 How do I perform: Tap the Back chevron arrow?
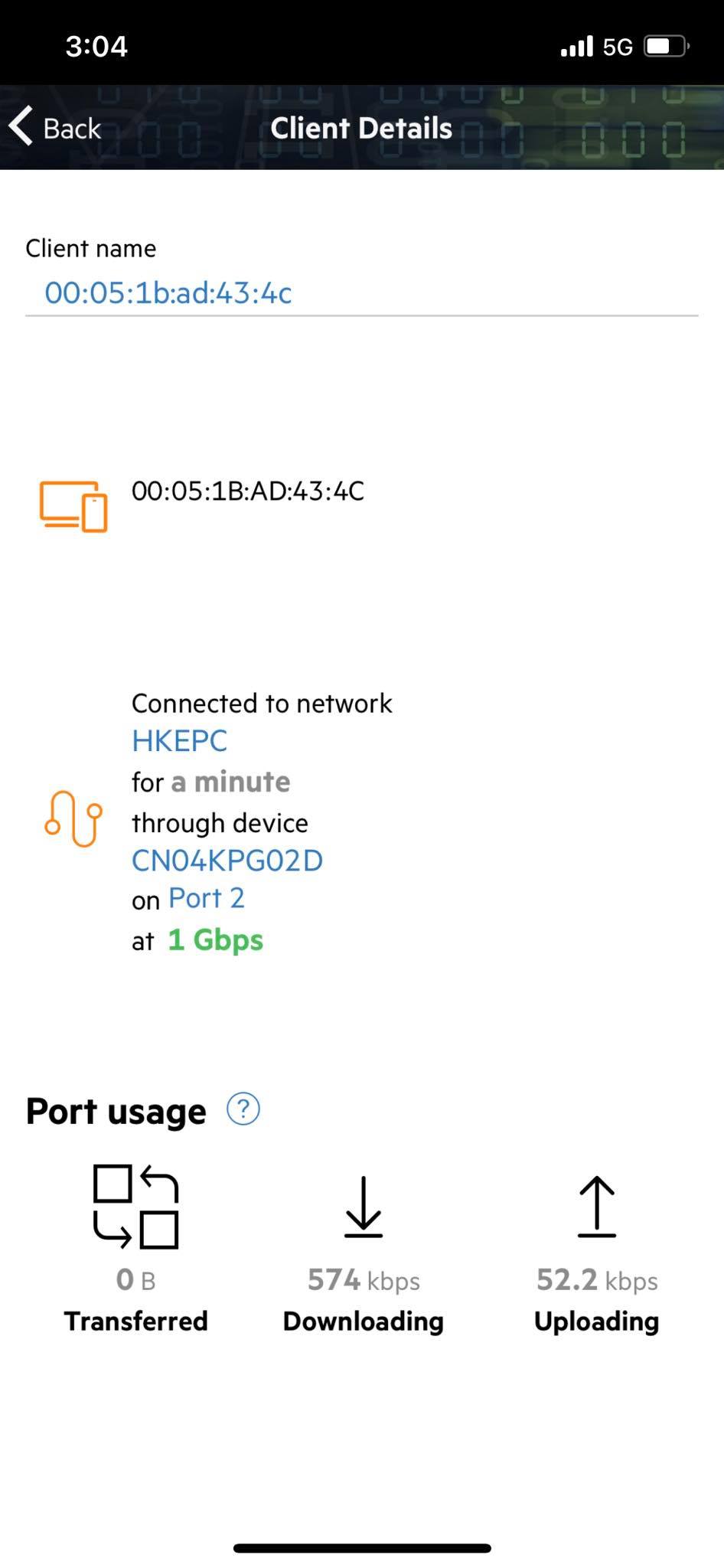point(21,126)
